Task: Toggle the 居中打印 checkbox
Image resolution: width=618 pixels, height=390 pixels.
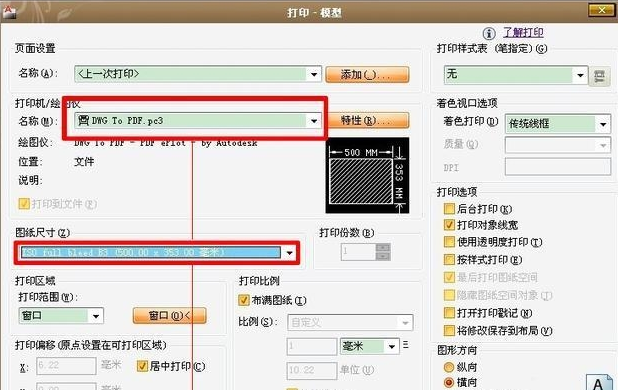Action: click(x=142, y=366)
